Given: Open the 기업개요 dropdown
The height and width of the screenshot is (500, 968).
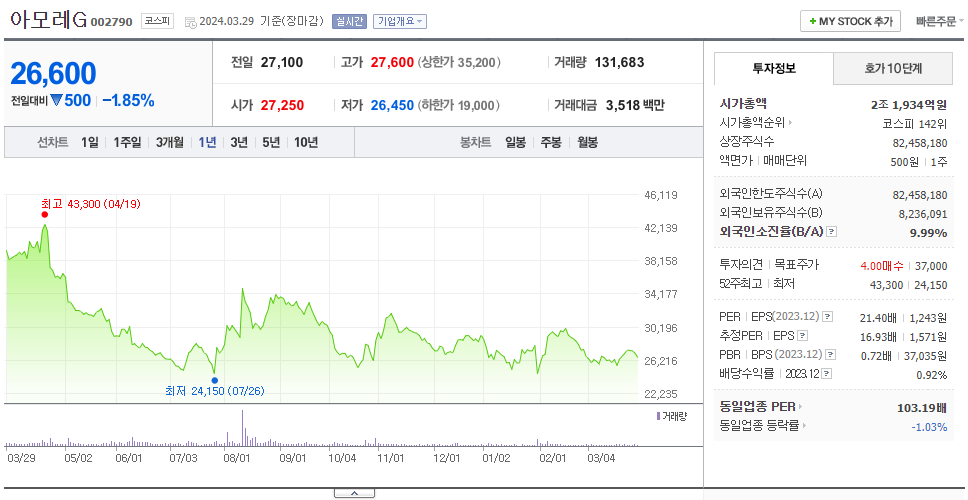Looking at the screenshot, I should 399,22.
